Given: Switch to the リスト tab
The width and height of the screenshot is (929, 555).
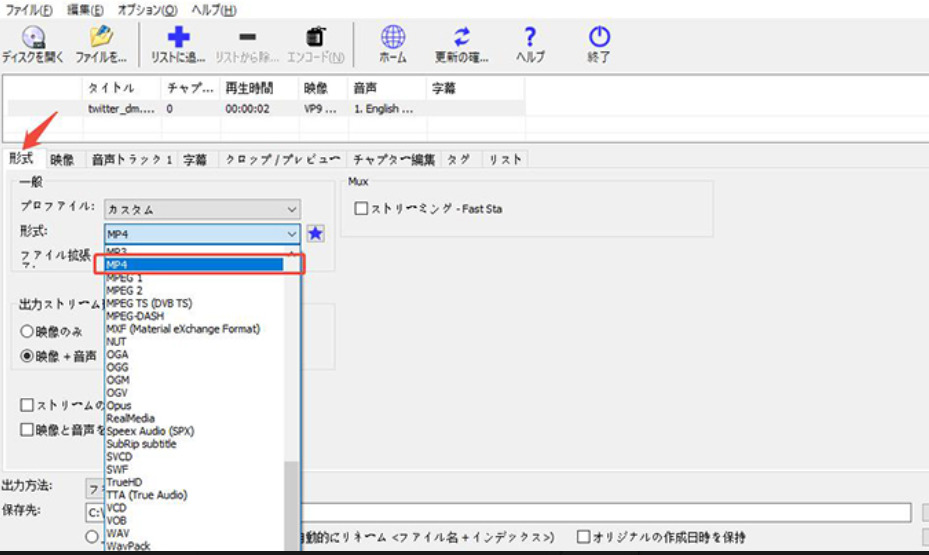Looking at the screenshot, I should point(505,159).
